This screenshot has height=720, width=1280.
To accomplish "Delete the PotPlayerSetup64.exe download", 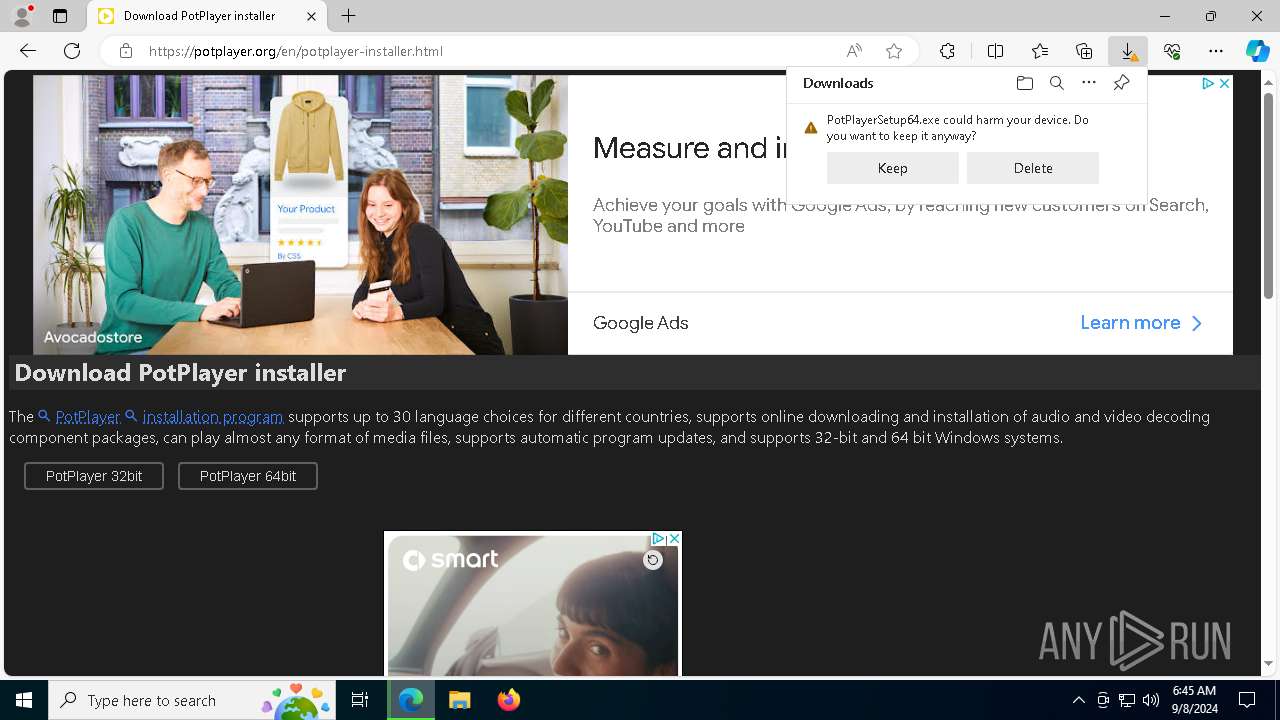I will click(x=1033, y=168).
